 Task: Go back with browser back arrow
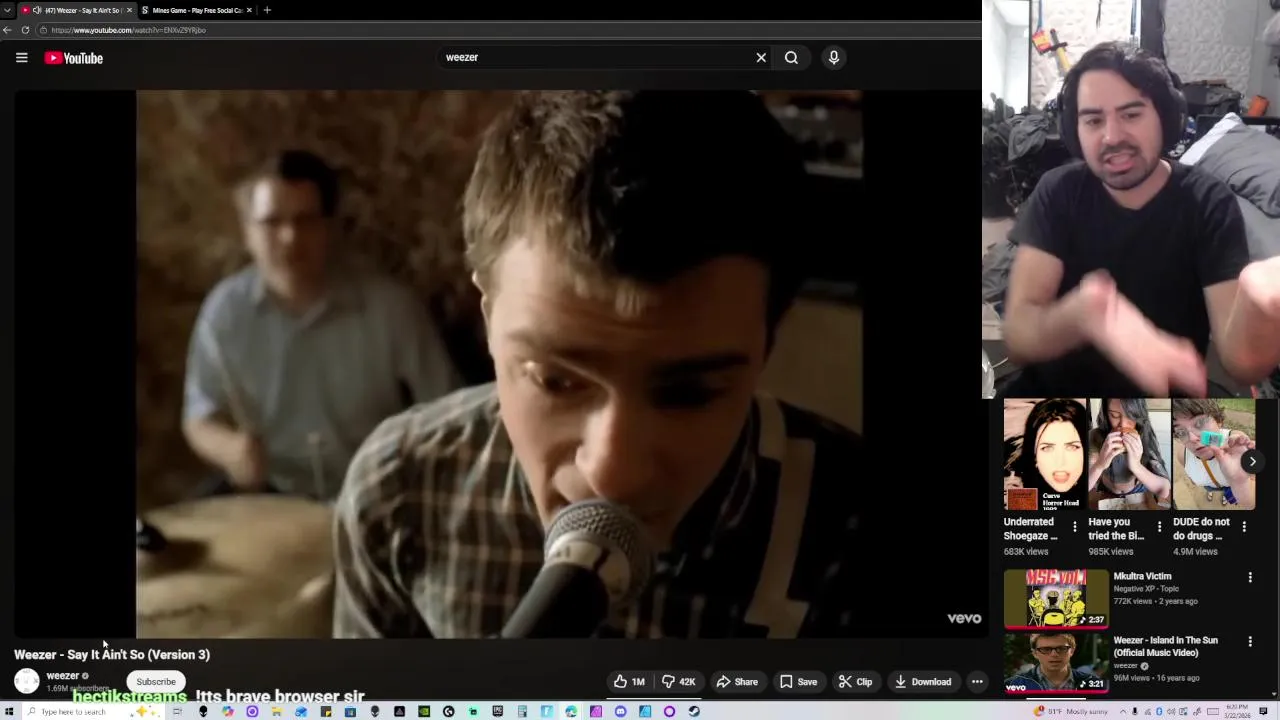tap(8, 30)
